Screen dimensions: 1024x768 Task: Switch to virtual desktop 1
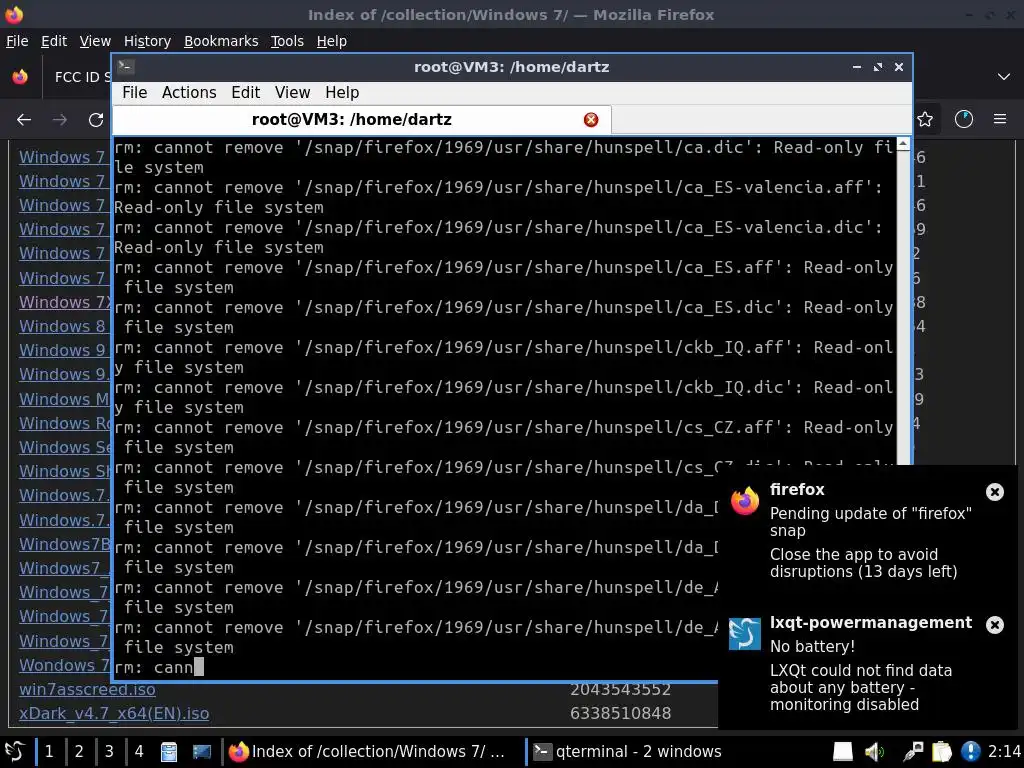click(x=49, y=752)
